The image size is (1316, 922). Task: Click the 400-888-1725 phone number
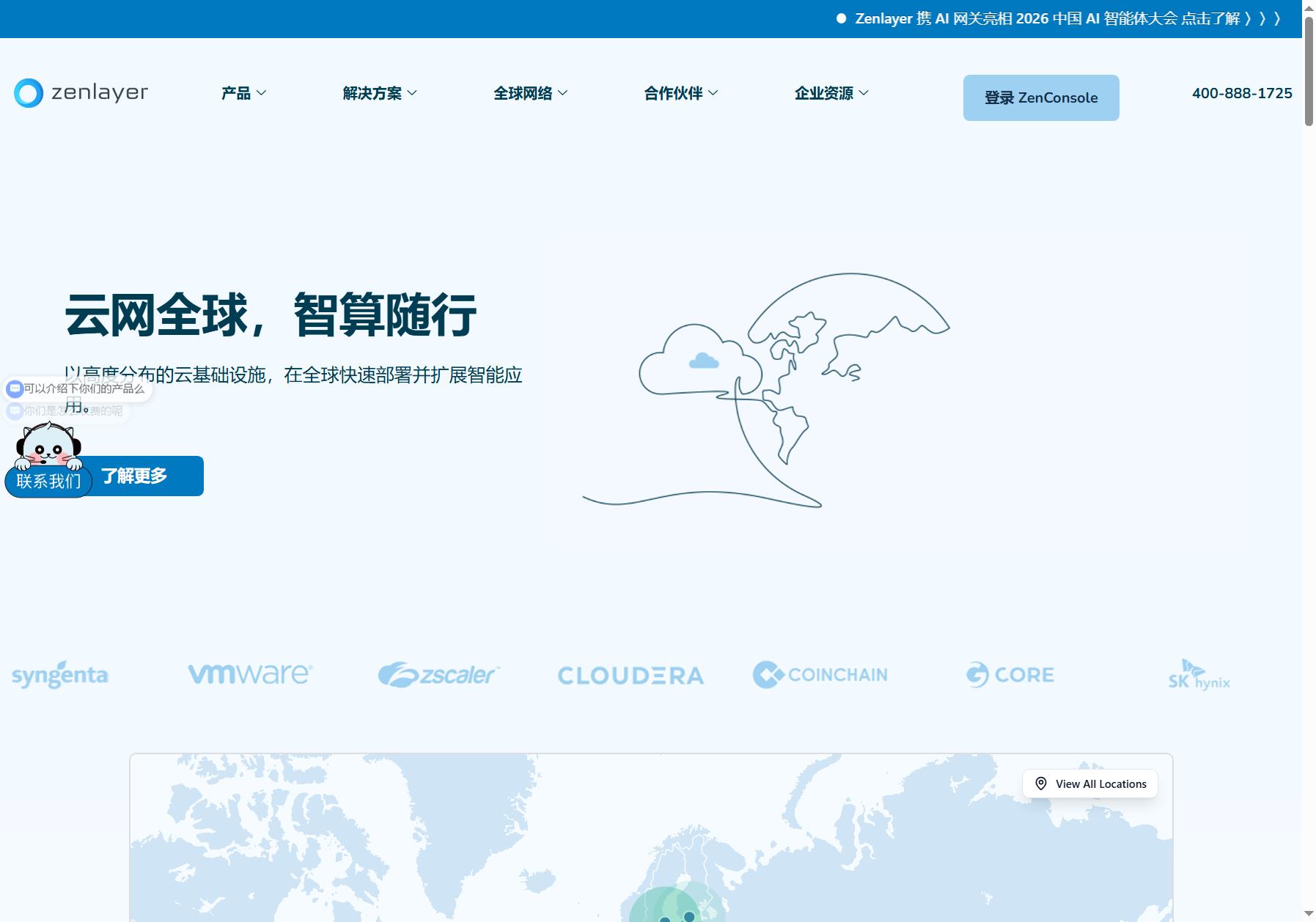(x=1242, y=93)
